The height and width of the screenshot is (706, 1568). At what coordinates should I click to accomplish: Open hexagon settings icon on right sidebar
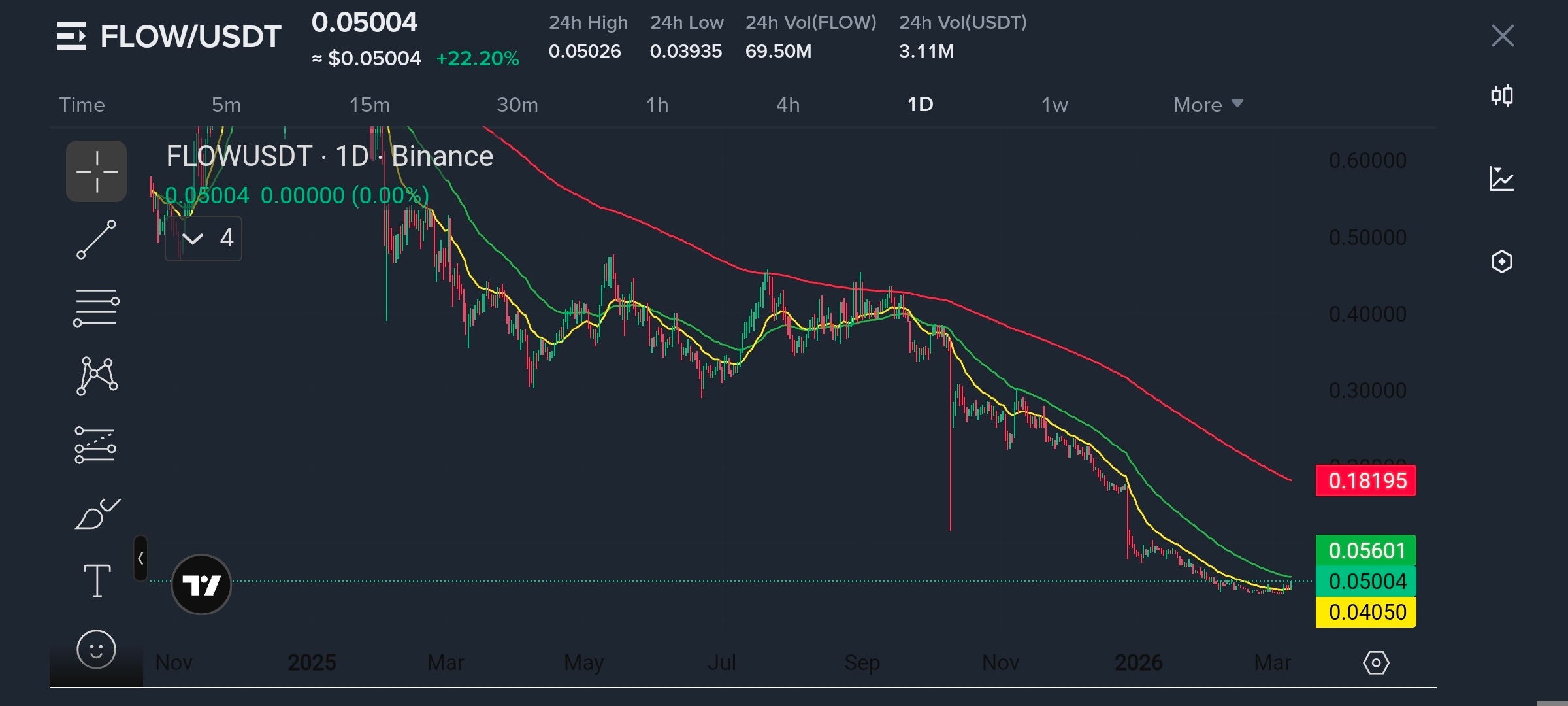[x=1501, y=261]
